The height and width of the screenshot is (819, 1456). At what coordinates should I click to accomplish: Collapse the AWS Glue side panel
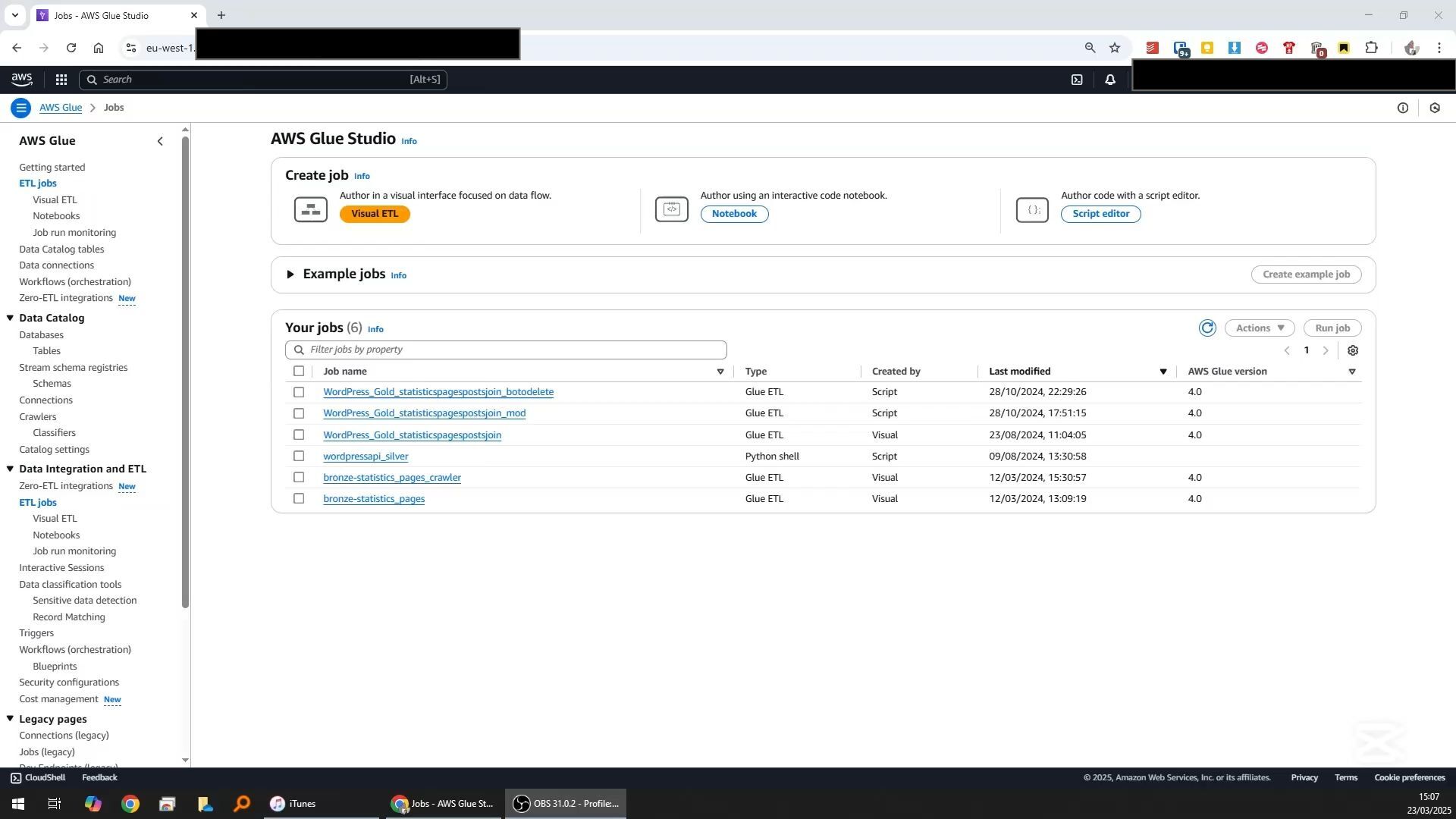(x=160, y=141)
